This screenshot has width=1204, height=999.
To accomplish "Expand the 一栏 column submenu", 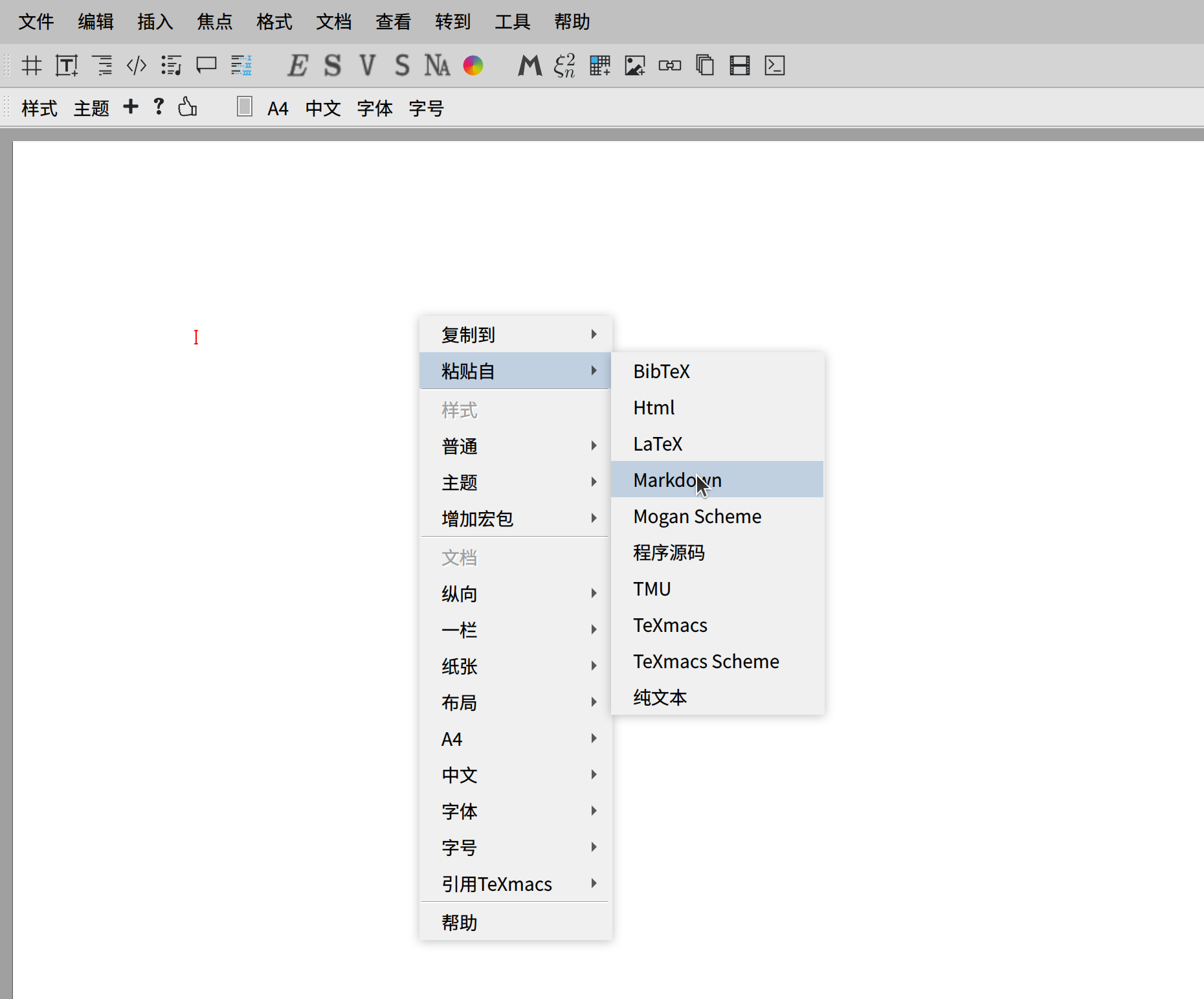I will click(515, 630).
